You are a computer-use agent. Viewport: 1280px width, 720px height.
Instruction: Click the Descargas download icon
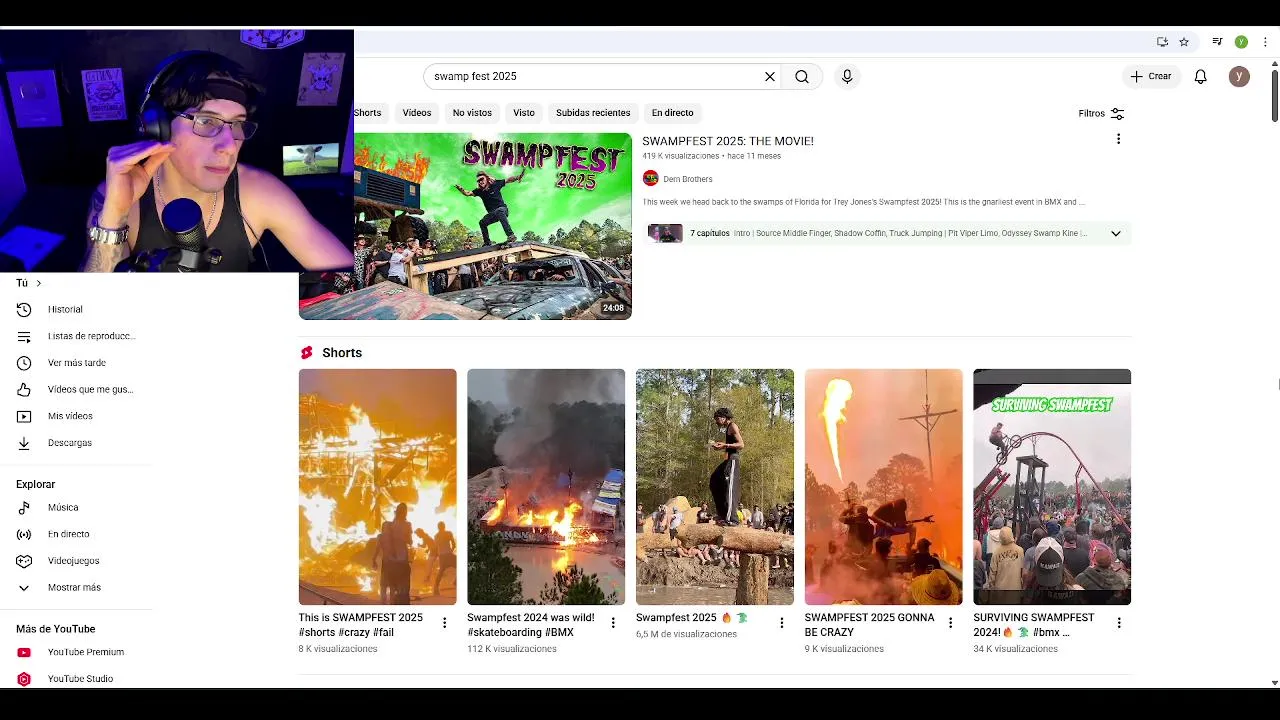click(x=24, y=443)
